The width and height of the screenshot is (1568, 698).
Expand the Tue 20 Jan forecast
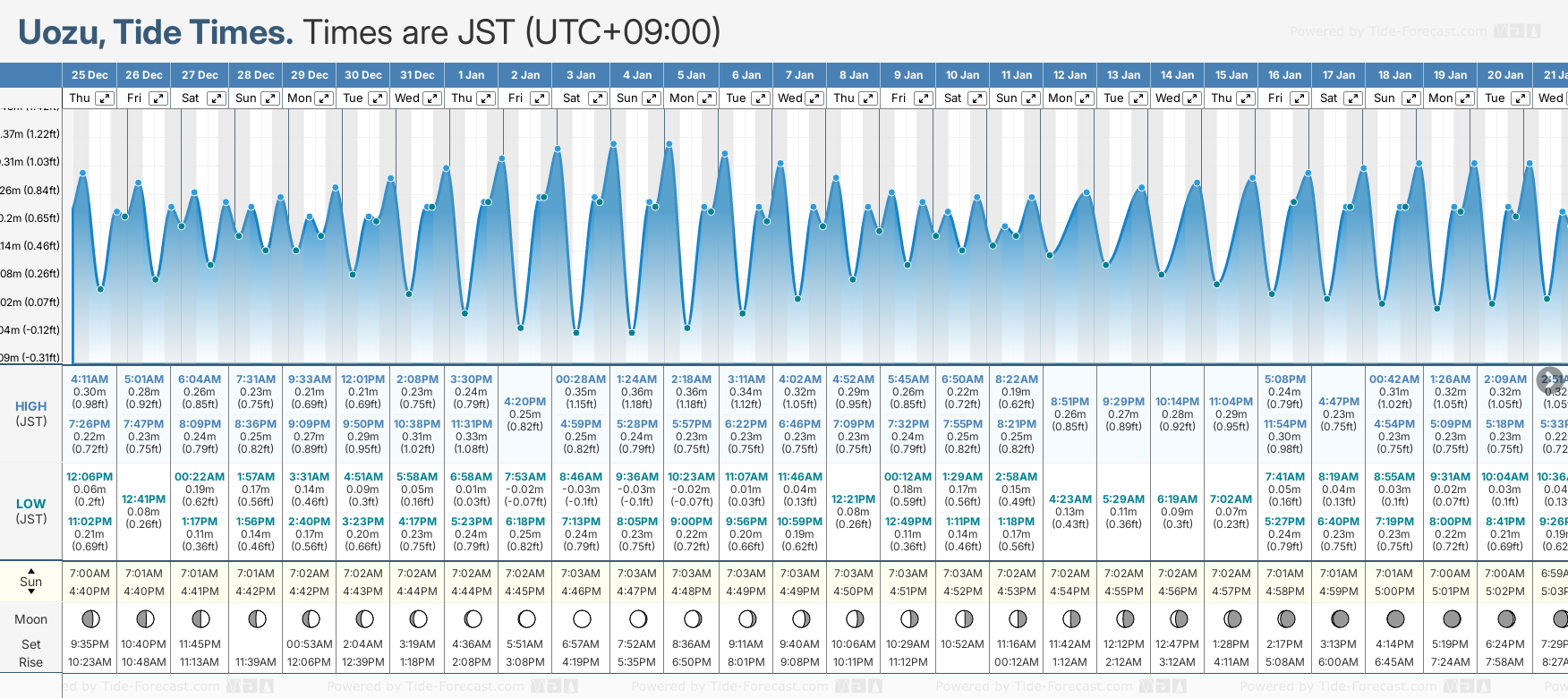point(1520,98)
